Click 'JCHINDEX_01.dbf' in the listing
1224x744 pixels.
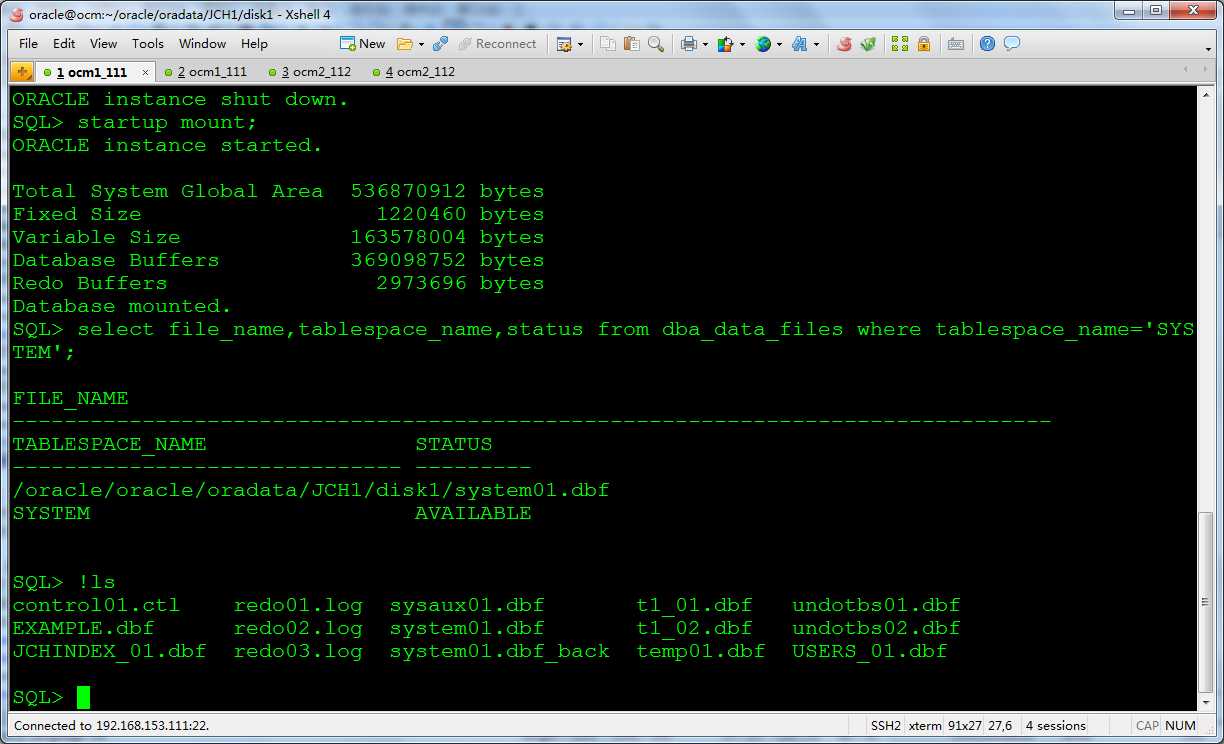(x=109, y=651)
